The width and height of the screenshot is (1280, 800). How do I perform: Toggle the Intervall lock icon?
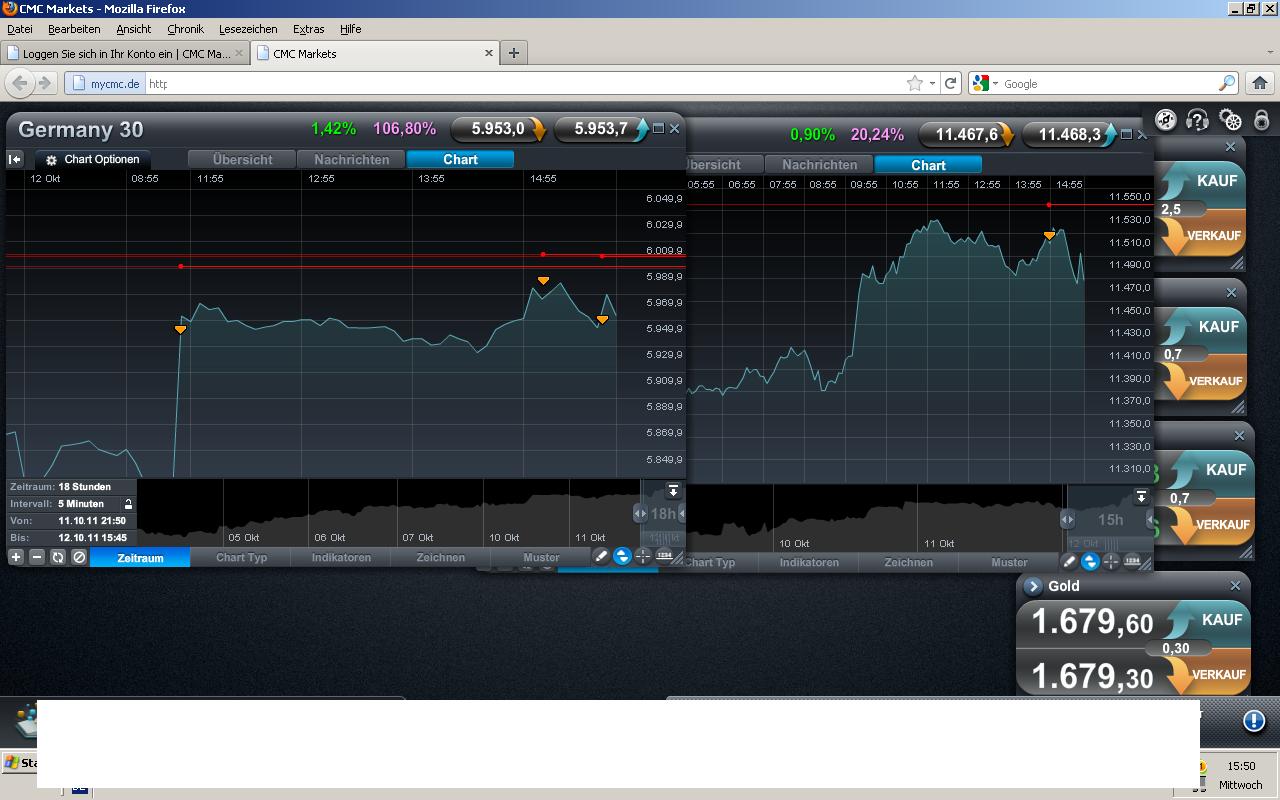(128, 504)
